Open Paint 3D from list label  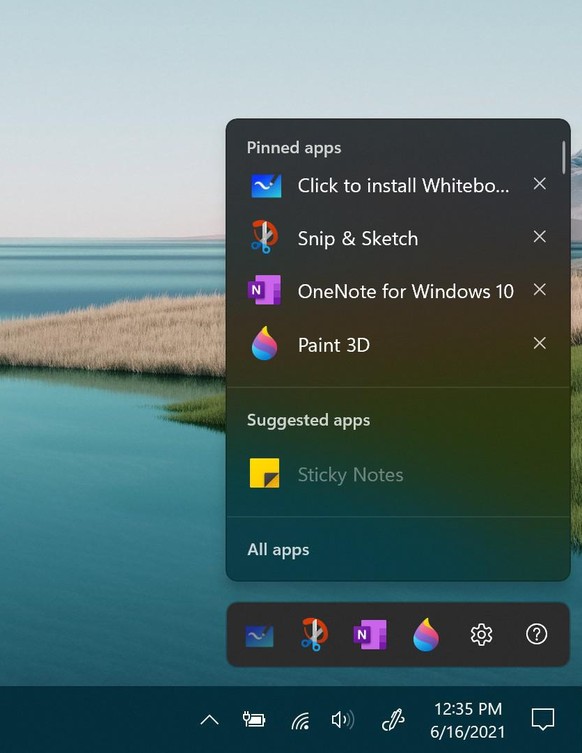click(334, 345)
